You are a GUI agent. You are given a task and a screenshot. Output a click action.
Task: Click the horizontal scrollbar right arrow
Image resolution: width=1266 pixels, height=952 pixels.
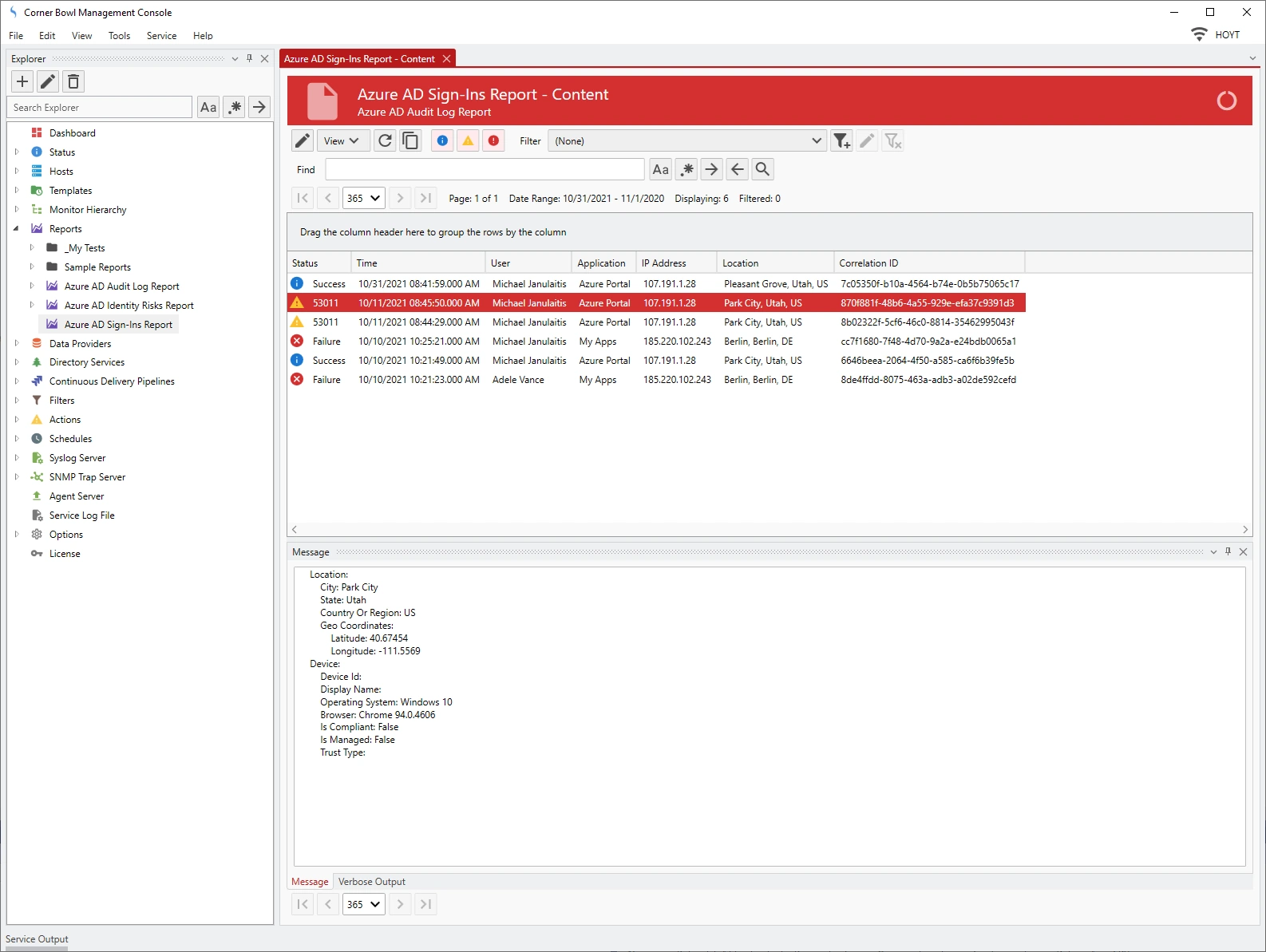coord(1245,529)
